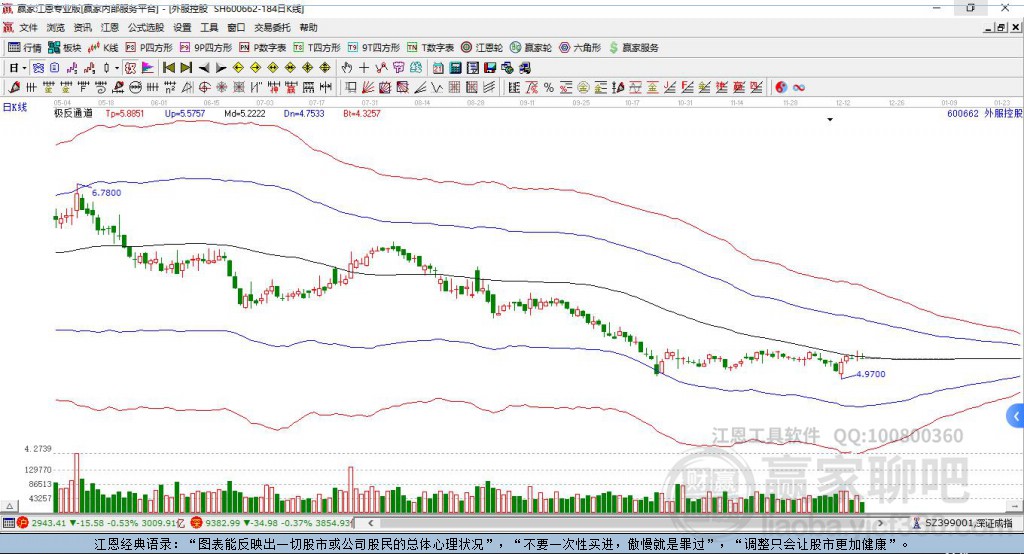Click the circle target crosshair drawing tool
Viewport: 1024px width, 554px height.
click(x=204, y=88)
